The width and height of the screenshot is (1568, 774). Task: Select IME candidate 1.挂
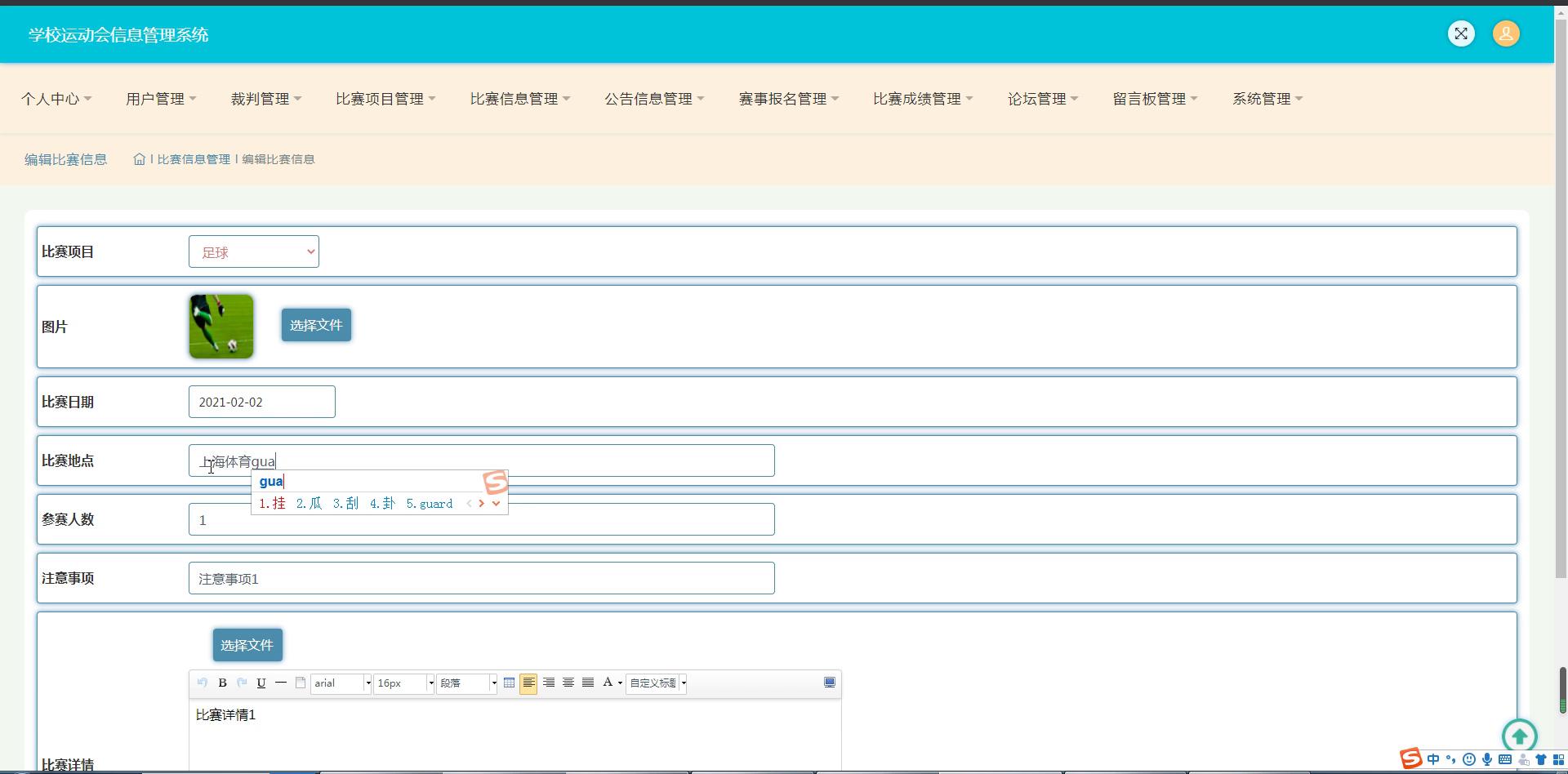click(272, 503)
